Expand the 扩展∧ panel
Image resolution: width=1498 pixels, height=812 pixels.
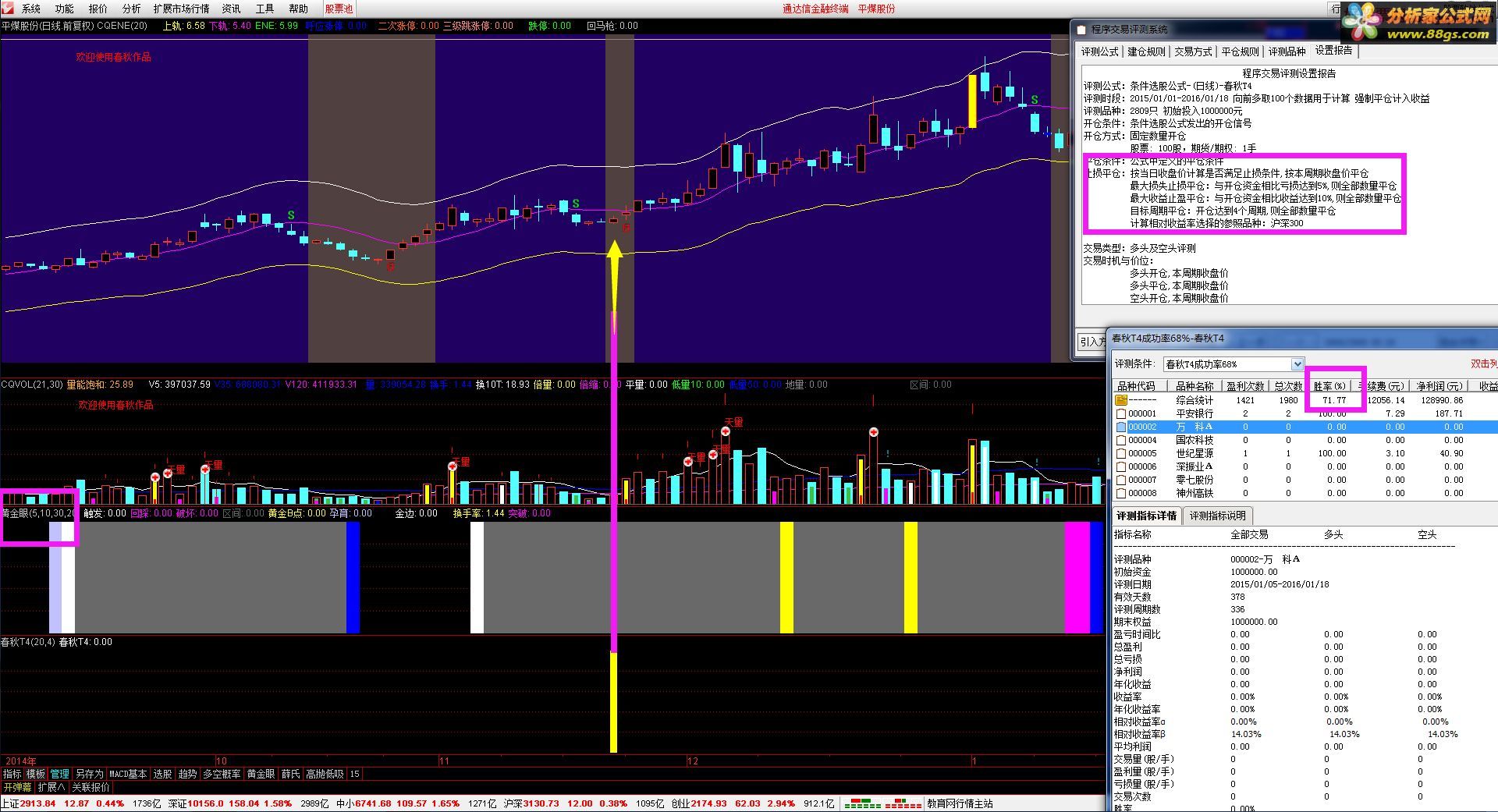(x=51, y=787)
